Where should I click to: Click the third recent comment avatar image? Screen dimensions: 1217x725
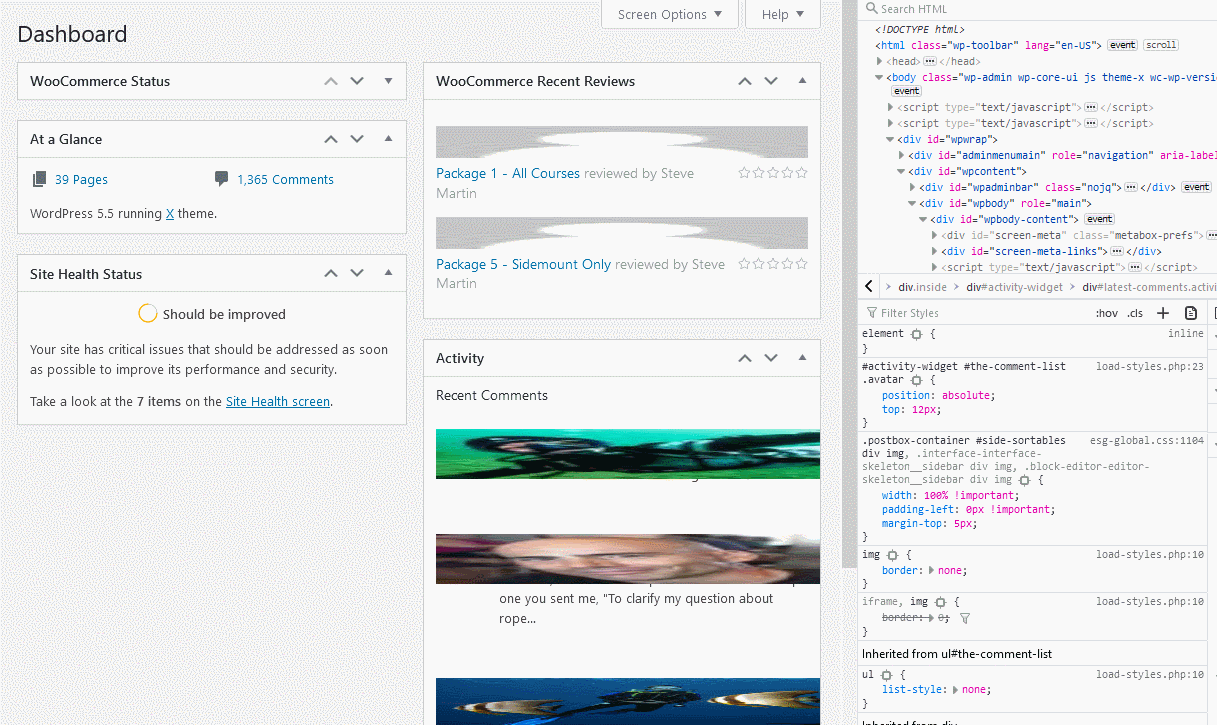628,701
